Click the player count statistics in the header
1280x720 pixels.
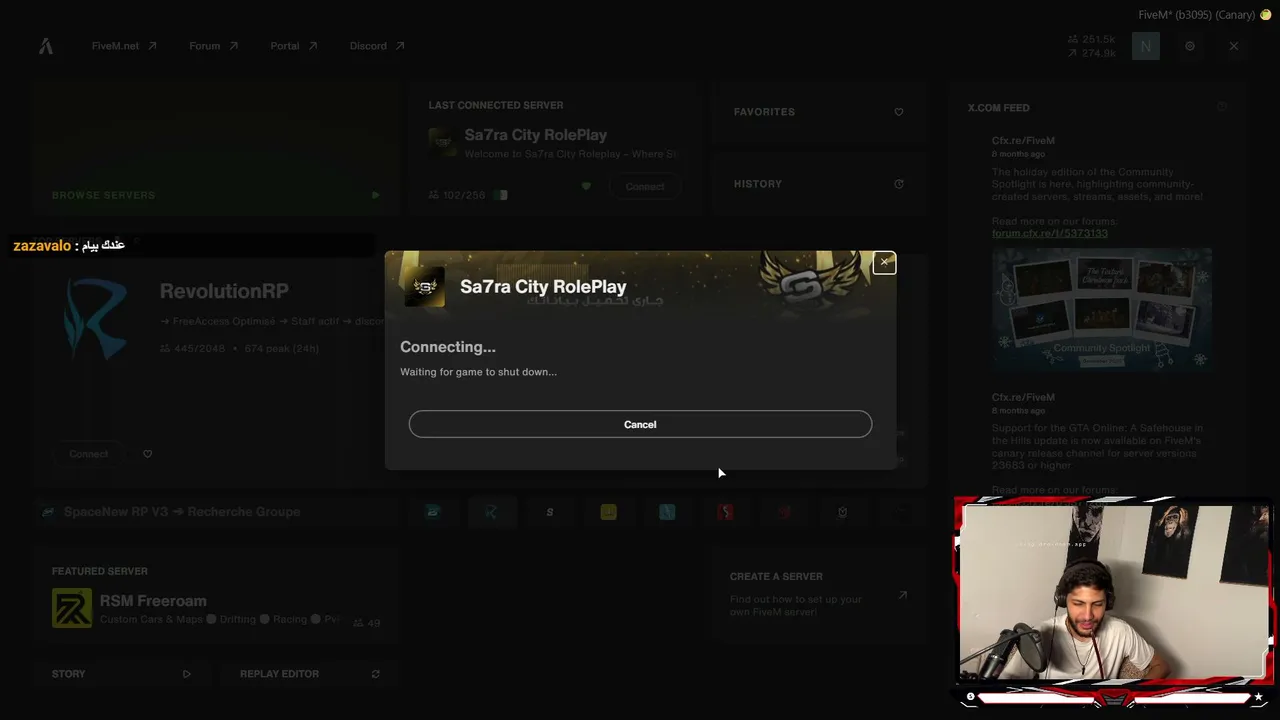tap(1092, 46)
